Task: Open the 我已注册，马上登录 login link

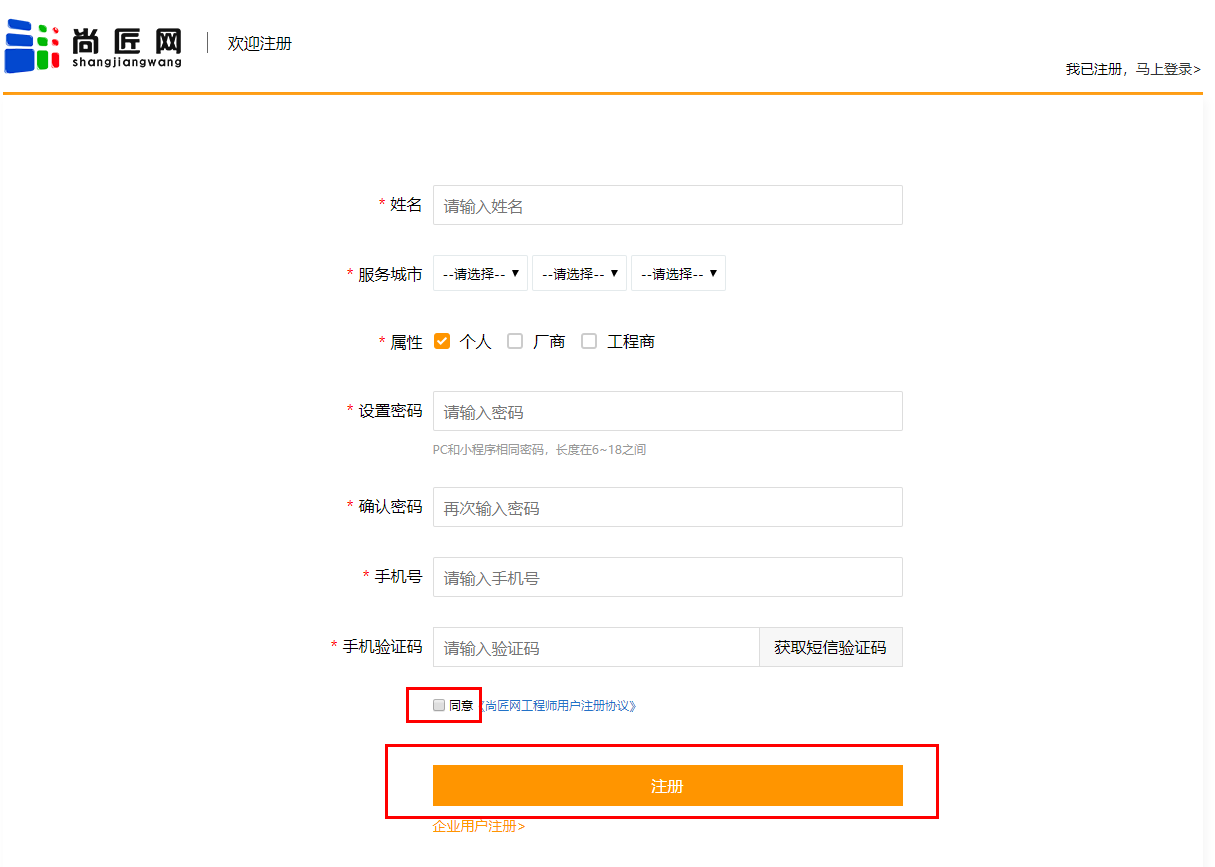Action: (x=1132, y=69)
